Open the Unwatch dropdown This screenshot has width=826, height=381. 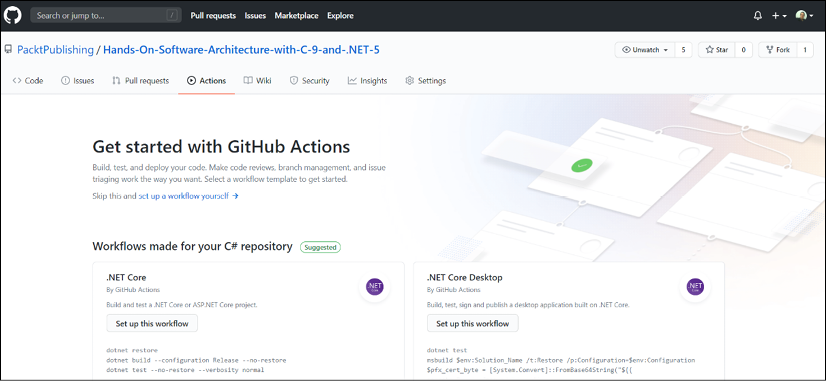[644, 50]
